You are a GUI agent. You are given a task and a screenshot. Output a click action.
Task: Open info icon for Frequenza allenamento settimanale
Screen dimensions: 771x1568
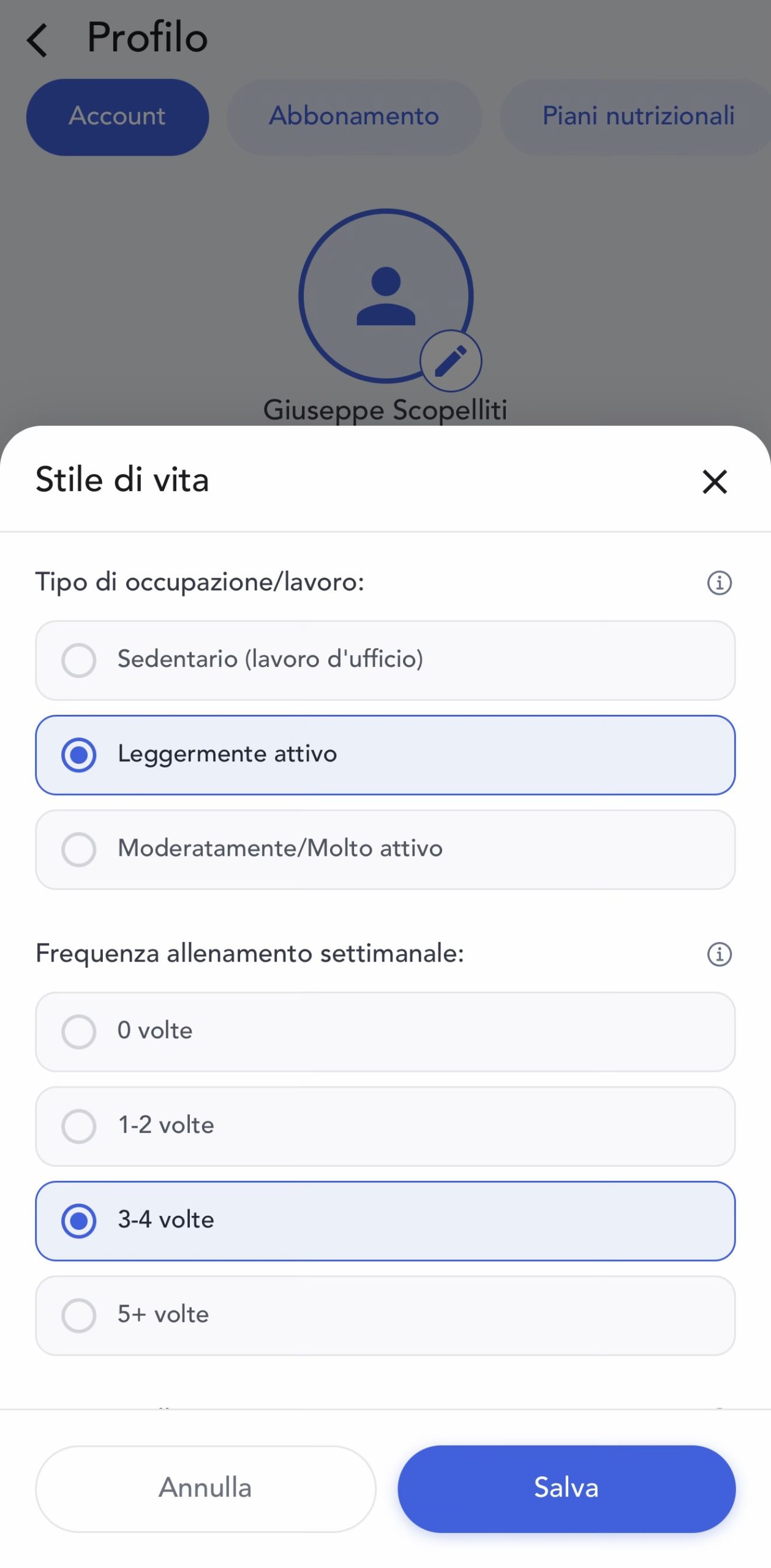pyautogui.click(x=719, y=954)
